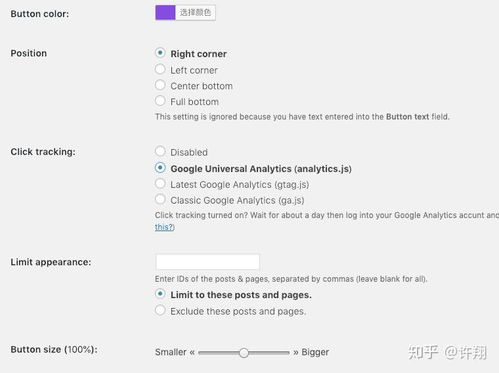The image size is (499, 373).
Task: Open the 'this?' help link
Action: tap(165, 227)
